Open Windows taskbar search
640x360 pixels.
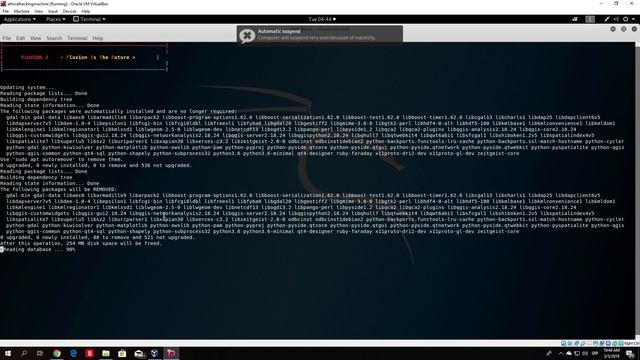coord(24,353)
